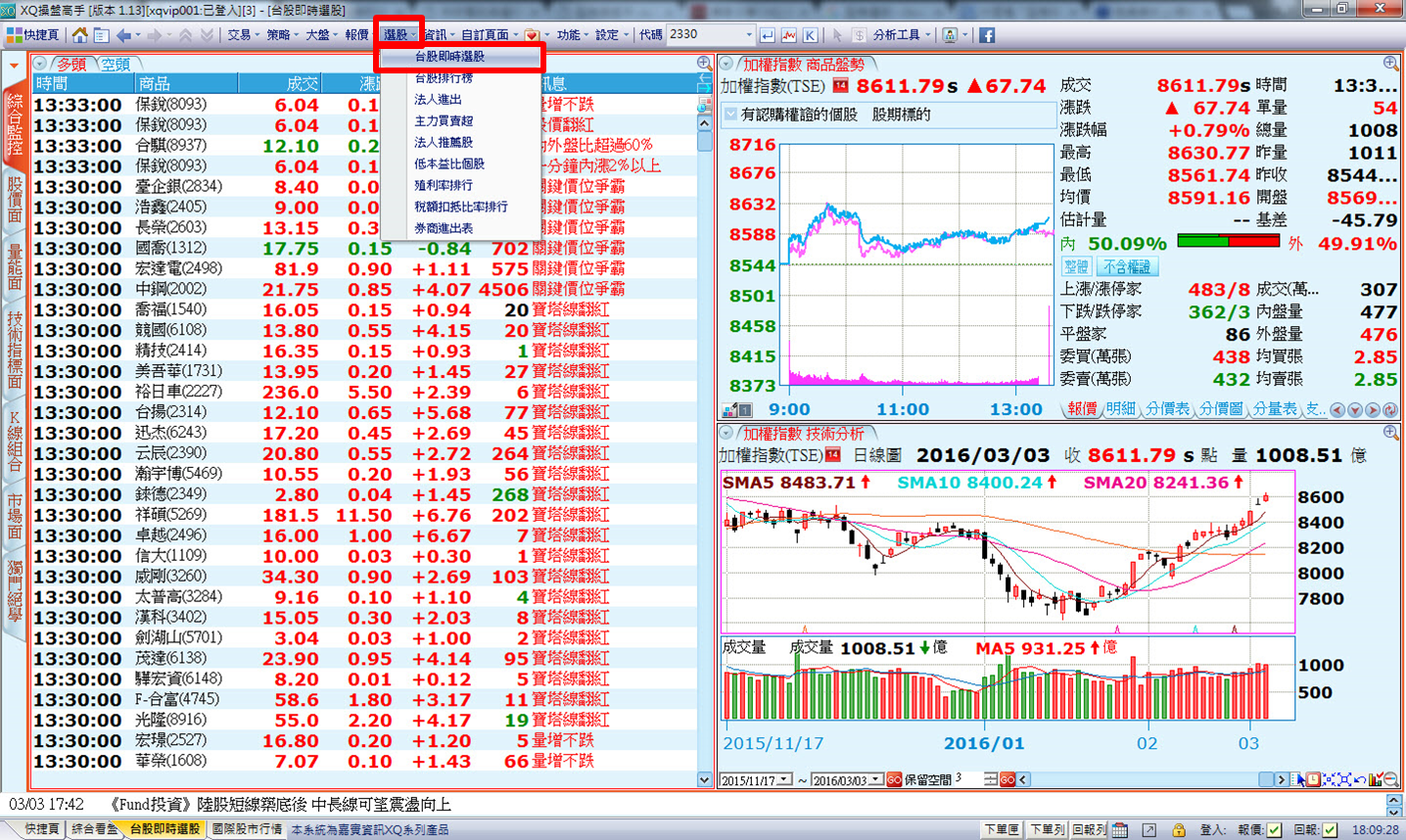Click the 不含權證 button
The height and width of the screenshot is (840, 1406).
(x=1127, y=266)
